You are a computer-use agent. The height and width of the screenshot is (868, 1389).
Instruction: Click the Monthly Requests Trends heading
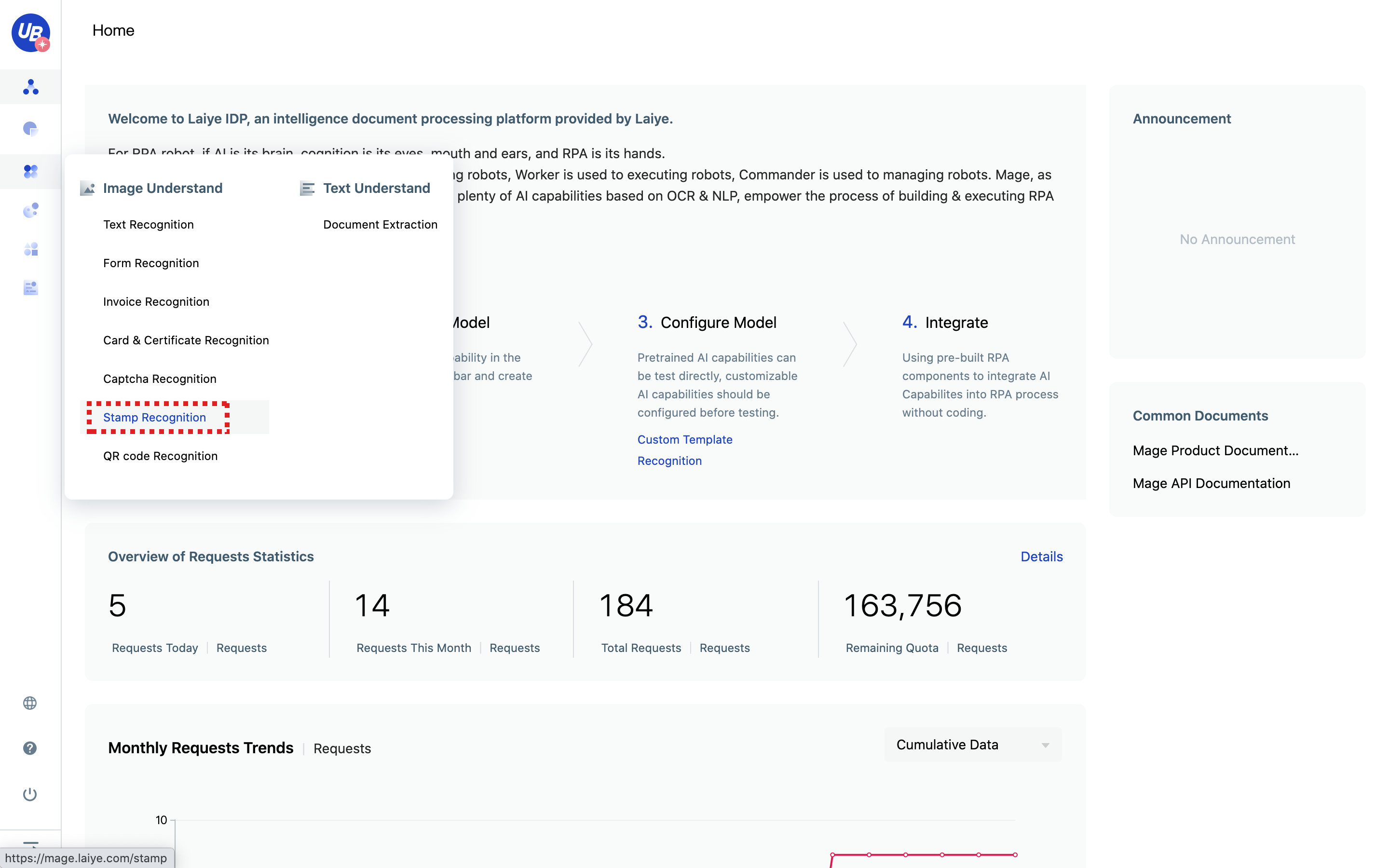[x=200, y=748]
